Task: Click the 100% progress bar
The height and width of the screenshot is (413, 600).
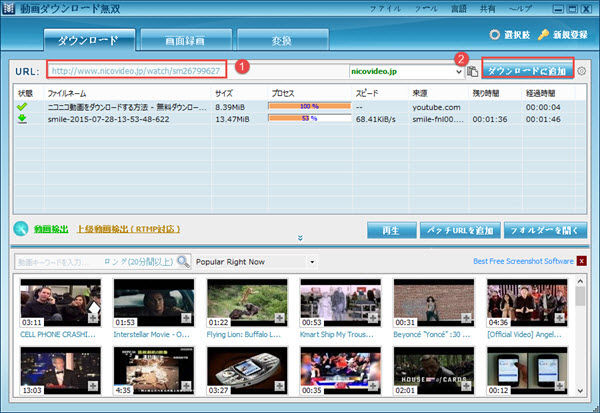Action: [x=310, y=106]
